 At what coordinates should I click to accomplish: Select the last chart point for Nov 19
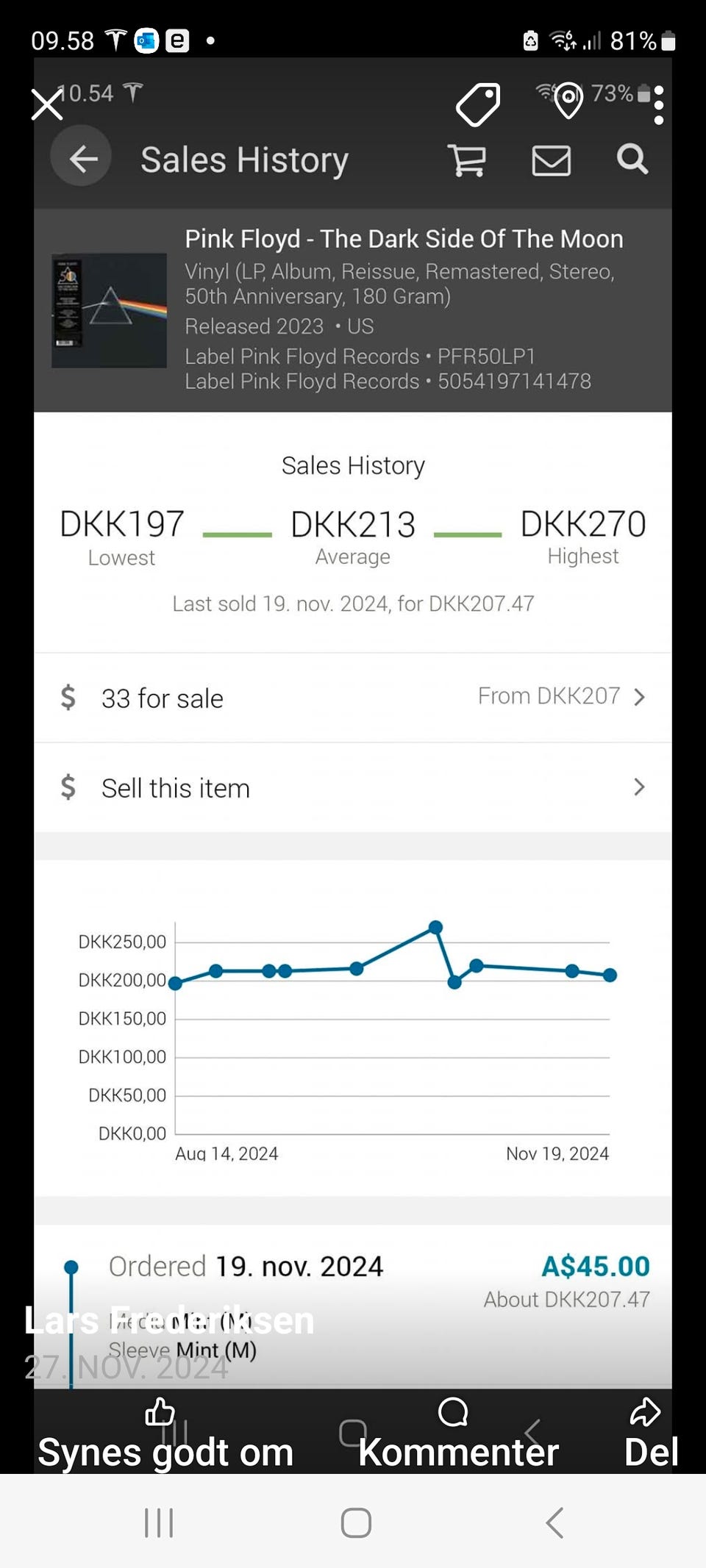coord(610,975)
